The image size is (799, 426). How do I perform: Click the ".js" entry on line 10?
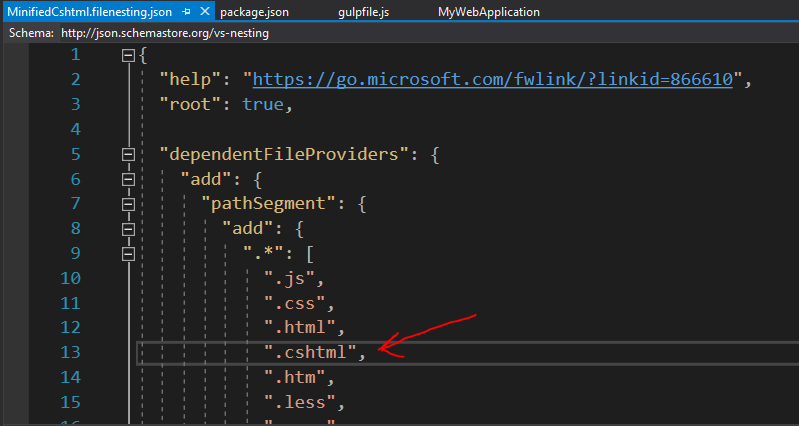pos(289,279)
